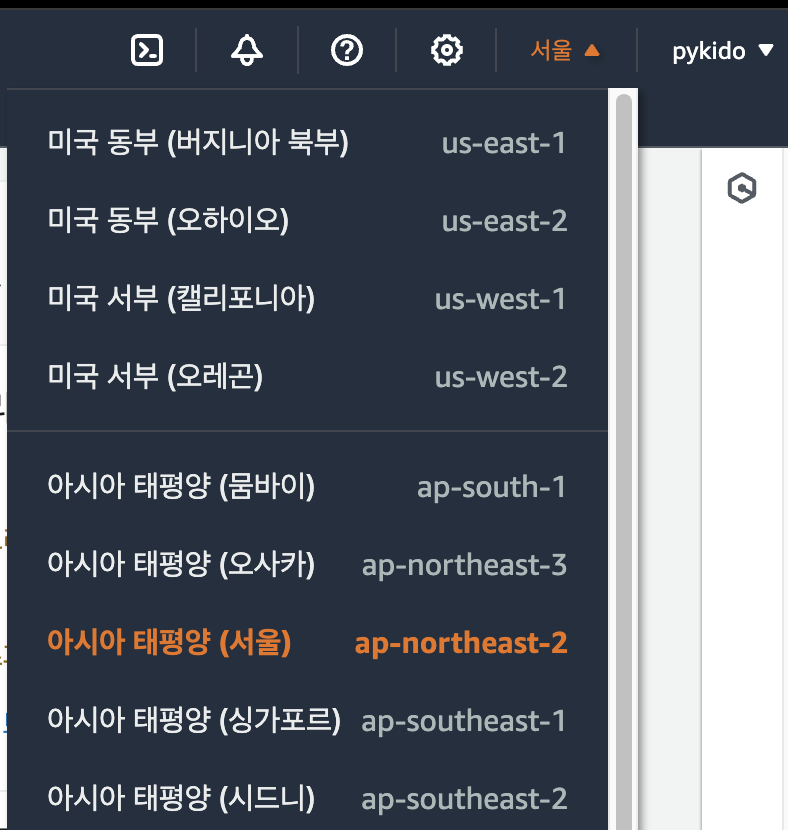
Task: Select highlighted region 아시아 태평양 (서울)
Action: click(307, 643)
